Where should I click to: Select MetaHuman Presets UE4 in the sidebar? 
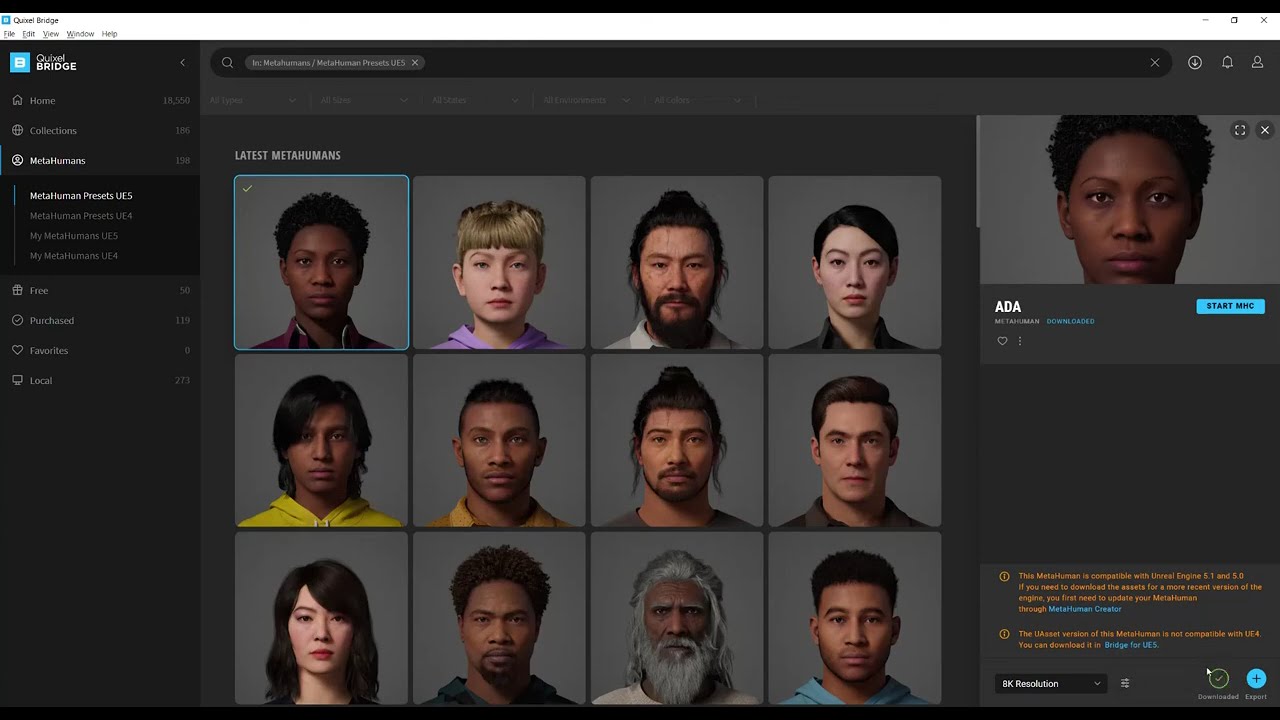point(81,216)
